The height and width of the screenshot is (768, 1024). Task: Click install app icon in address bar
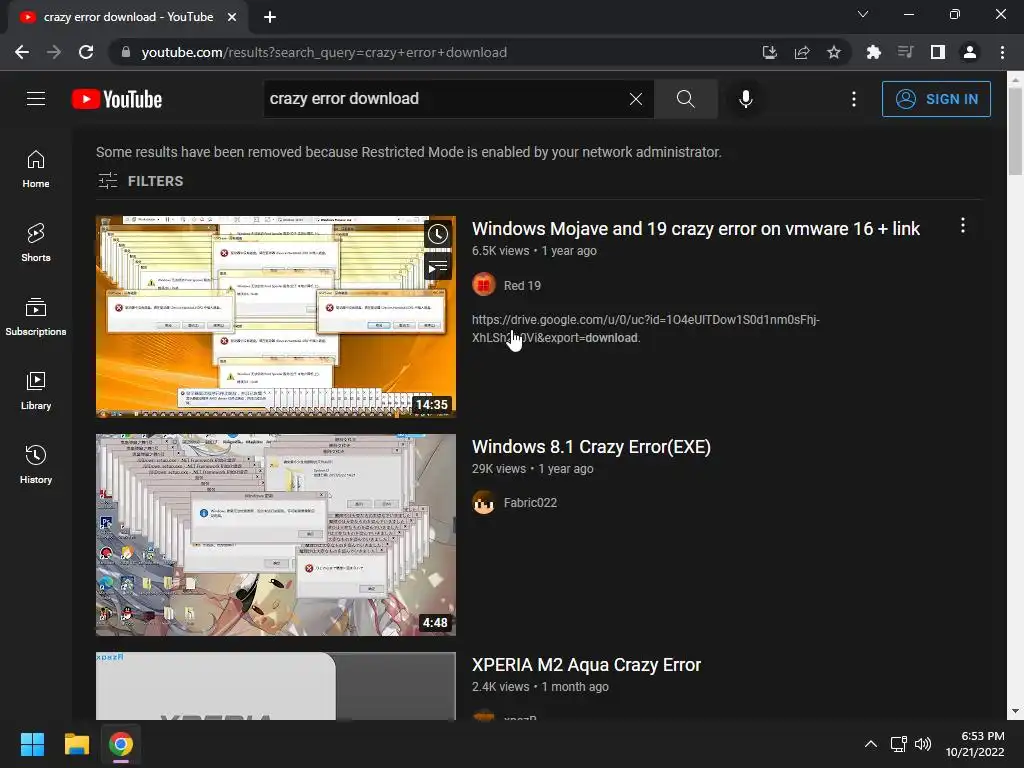770,52
